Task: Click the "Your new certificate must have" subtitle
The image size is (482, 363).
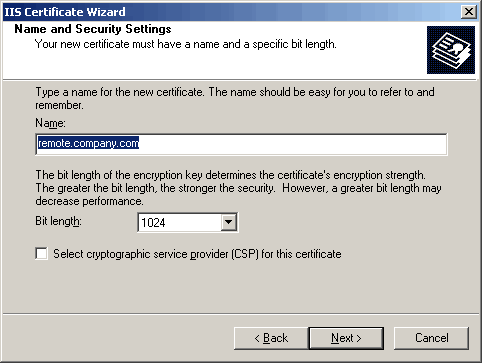Action: 186,44
